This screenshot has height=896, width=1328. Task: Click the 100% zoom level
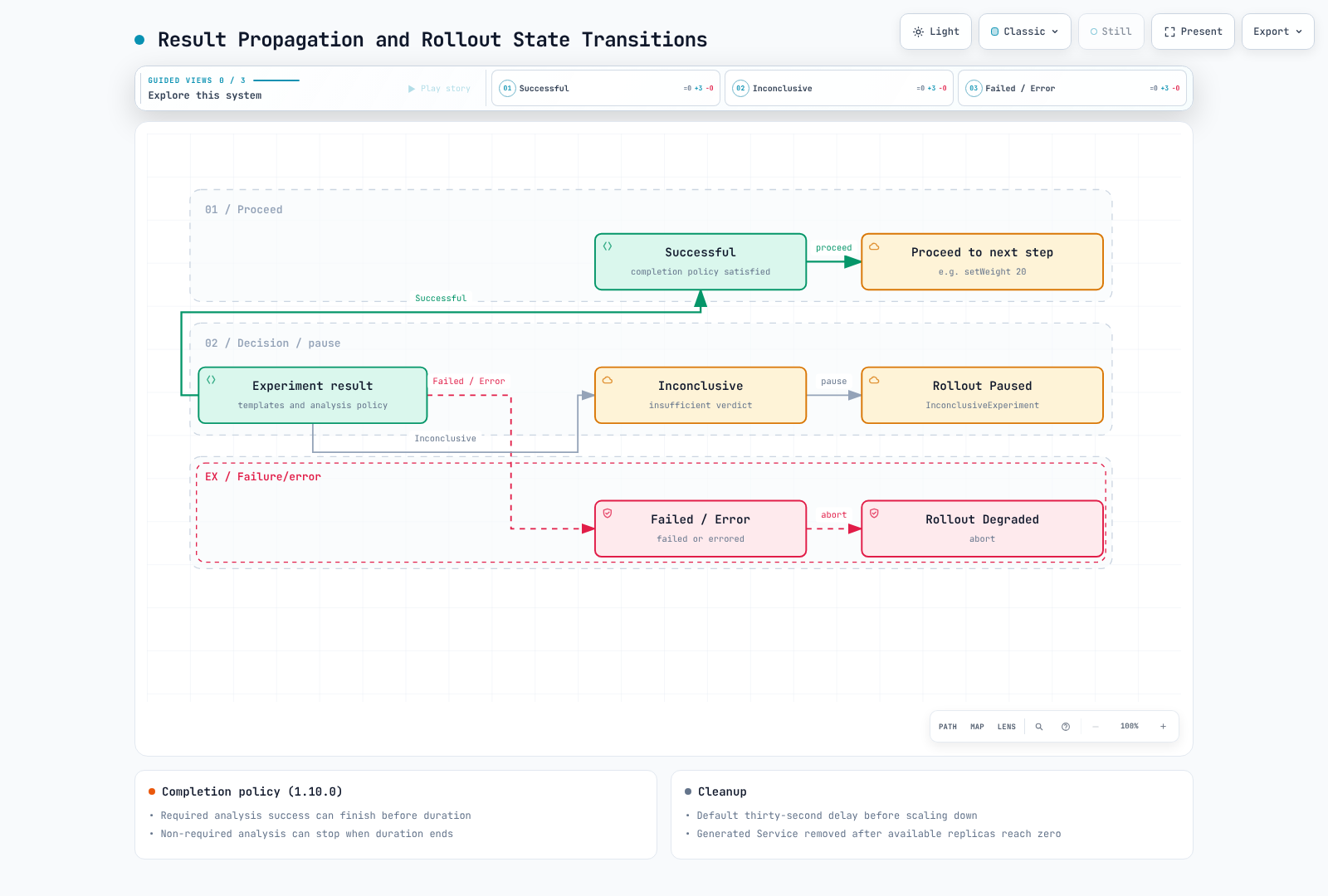(1130, 727)
